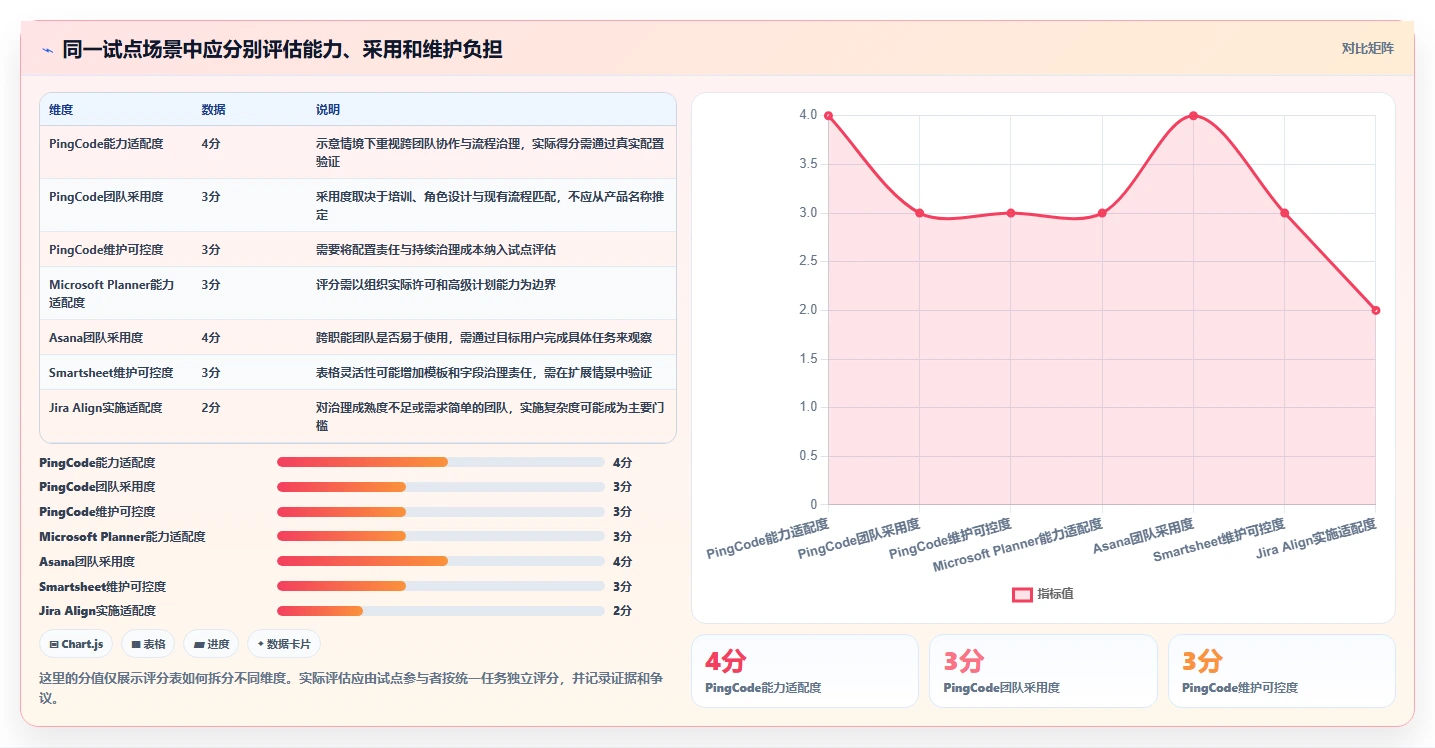Screen dimensions: 1435x748
Task: Click the Chart.js tag chip
Action: (x=76, y=644)
